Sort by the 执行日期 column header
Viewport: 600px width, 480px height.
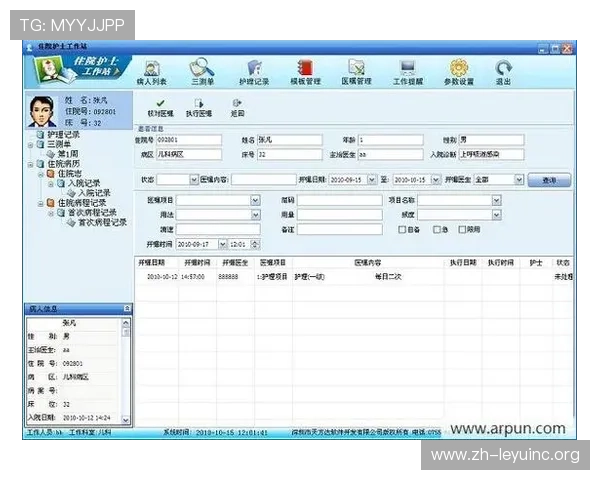tap(463, 263)
